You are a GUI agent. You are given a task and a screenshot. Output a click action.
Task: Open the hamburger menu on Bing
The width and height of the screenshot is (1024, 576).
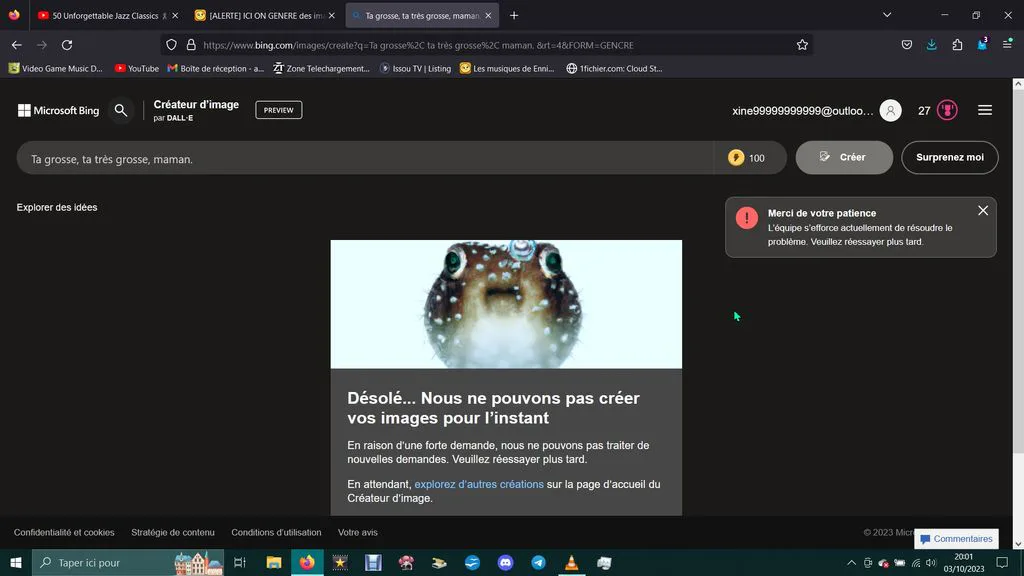tap(985, 110)
